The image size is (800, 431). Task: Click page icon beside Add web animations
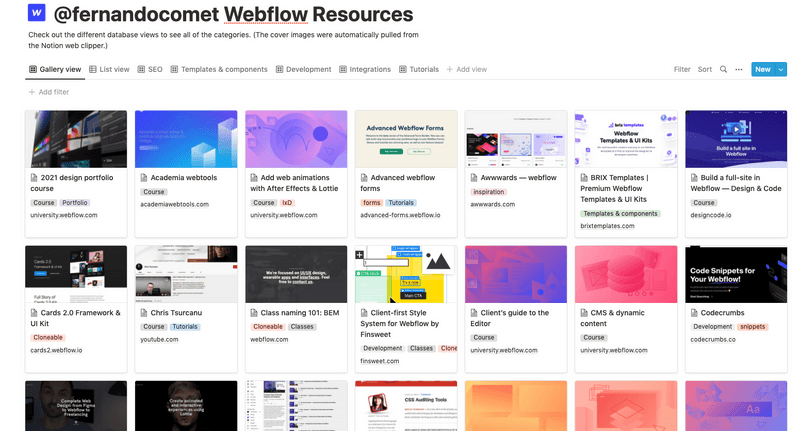(x=254, y=178)
